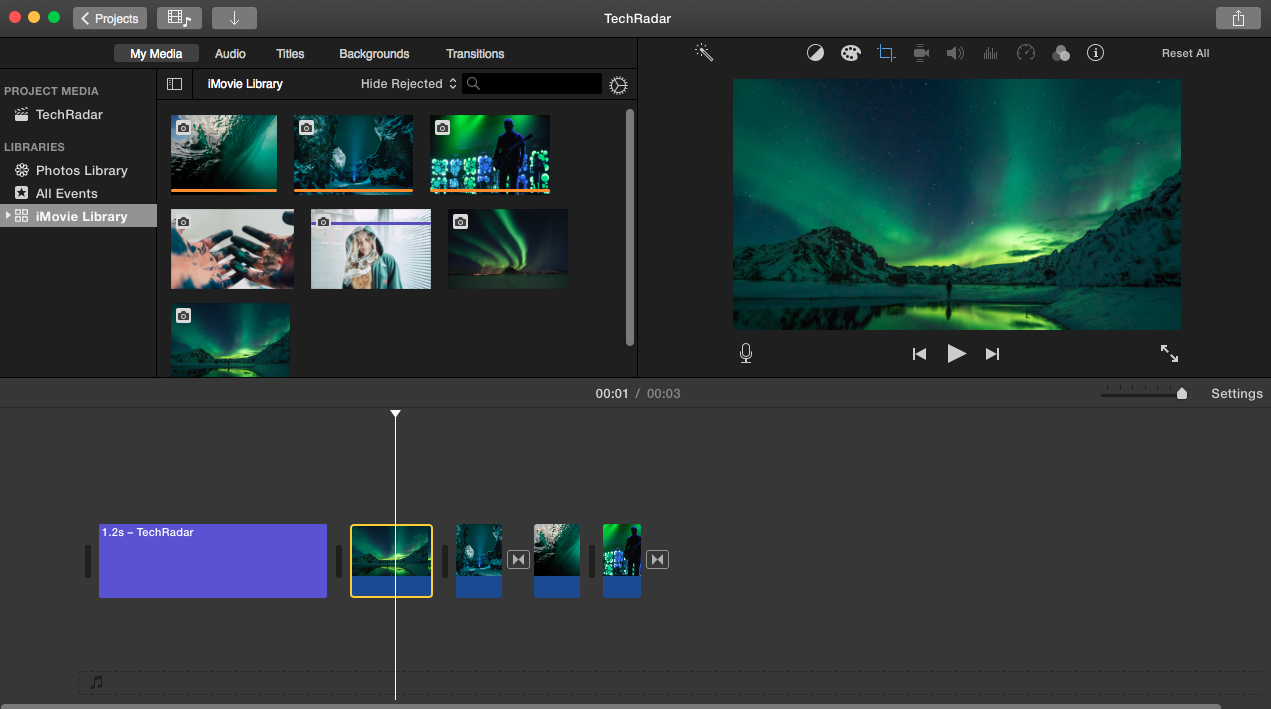Select the cropping tool icon

(886, 53)
